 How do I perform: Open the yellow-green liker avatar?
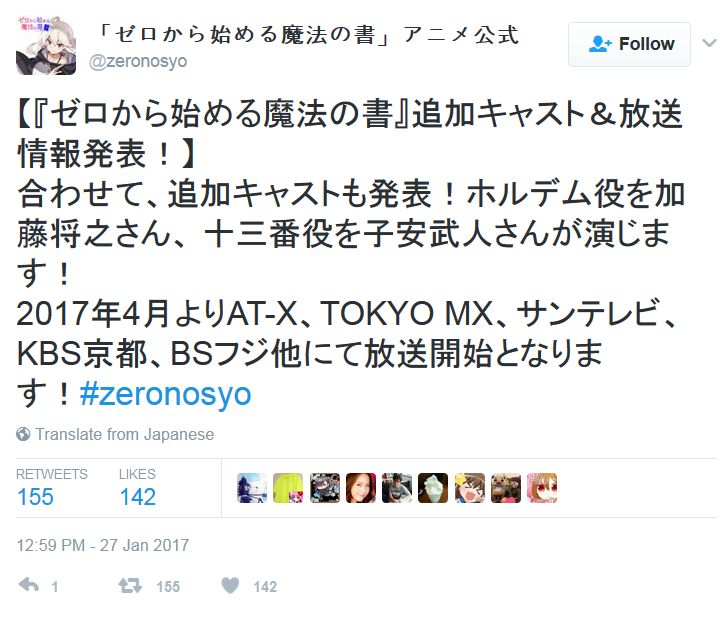tap(288, 488)
